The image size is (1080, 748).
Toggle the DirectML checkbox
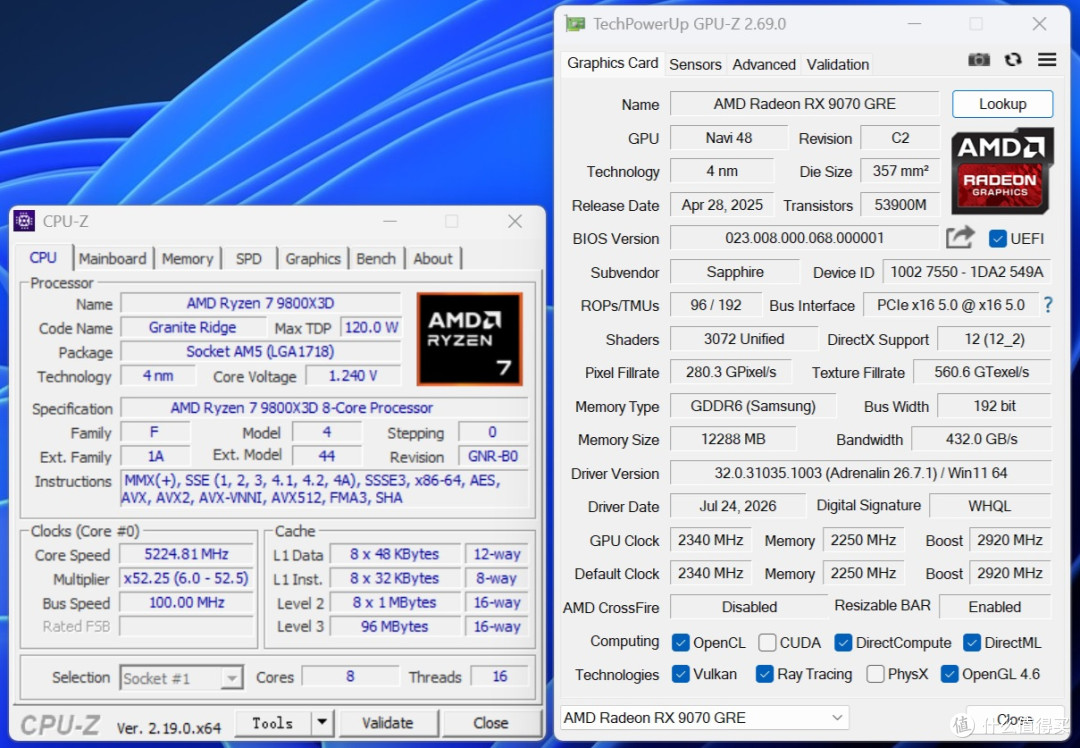[972, 643]
